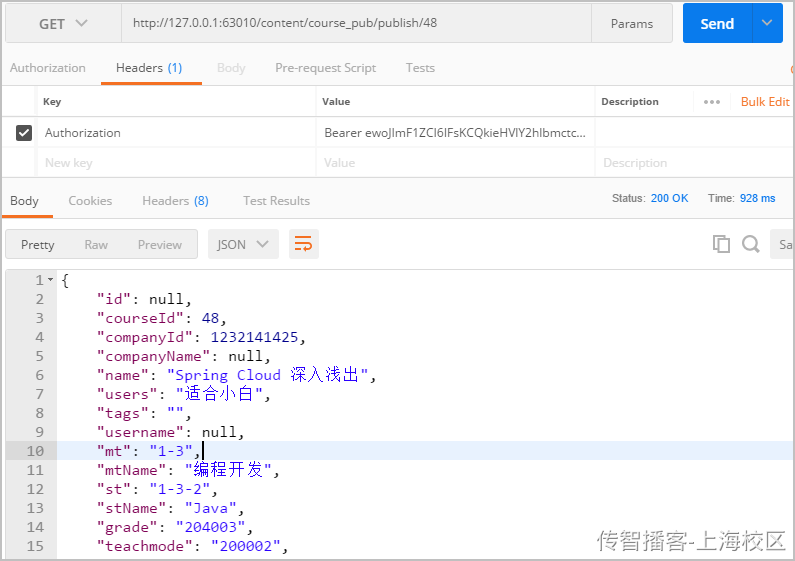Click the "courseId": 48 line
The width and height of the screenshot is (795, 561).
162,318
